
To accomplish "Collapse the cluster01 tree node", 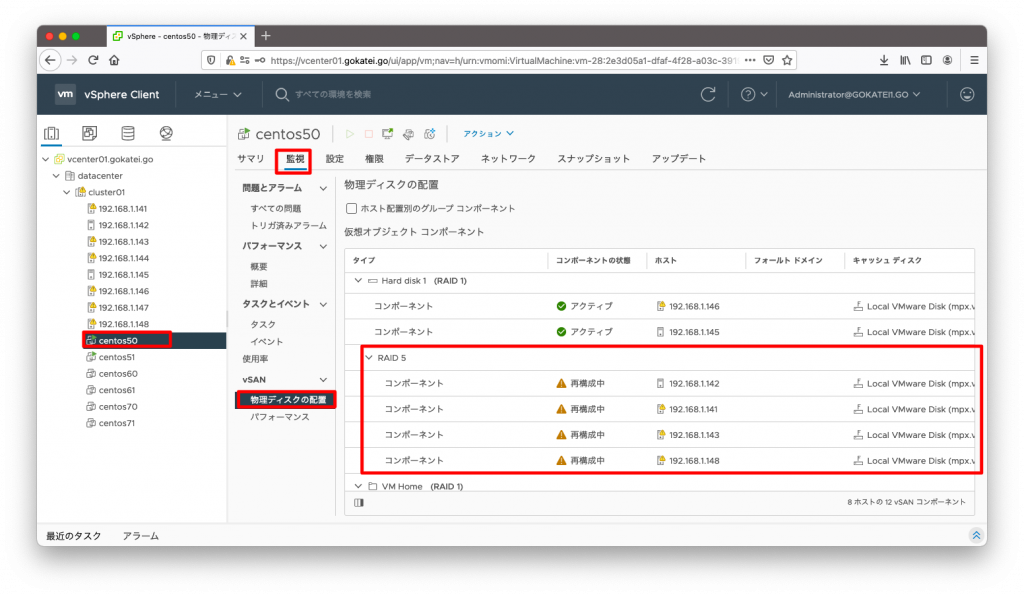I will point(66,192).
